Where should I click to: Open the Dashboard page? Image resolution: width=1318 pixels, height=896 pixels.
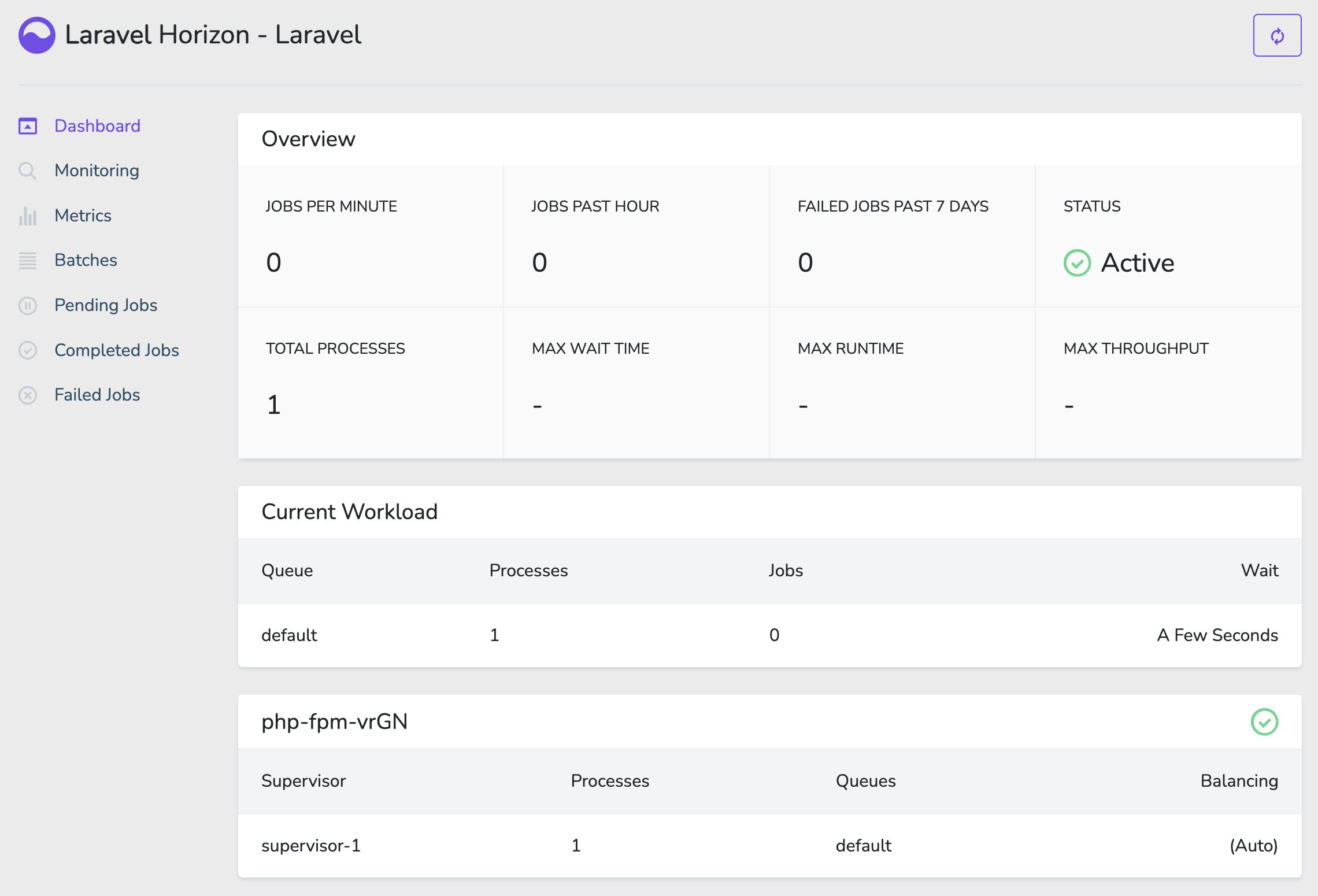point(97,126)
